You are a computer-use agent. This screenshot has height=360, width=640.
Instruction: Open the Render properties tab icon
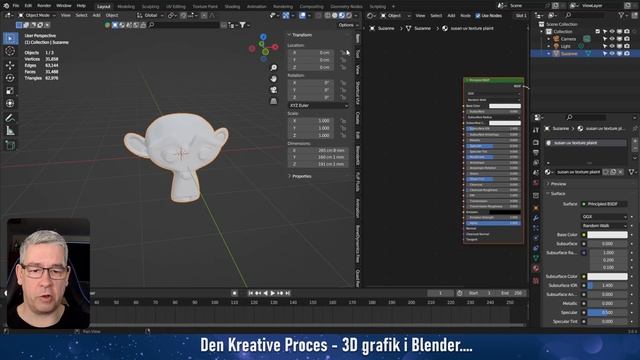click(x=536, y=142)
